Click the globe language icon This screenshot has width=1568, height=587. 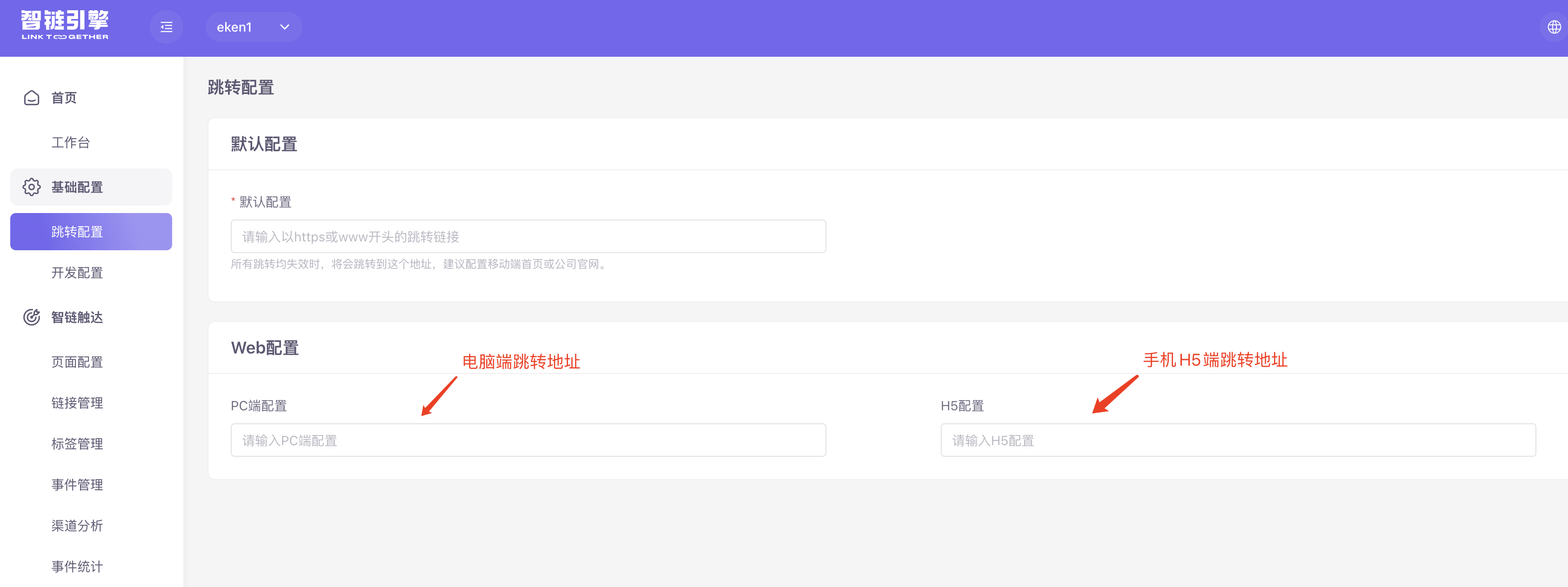pyautogui.click(x=1554, y=27)
